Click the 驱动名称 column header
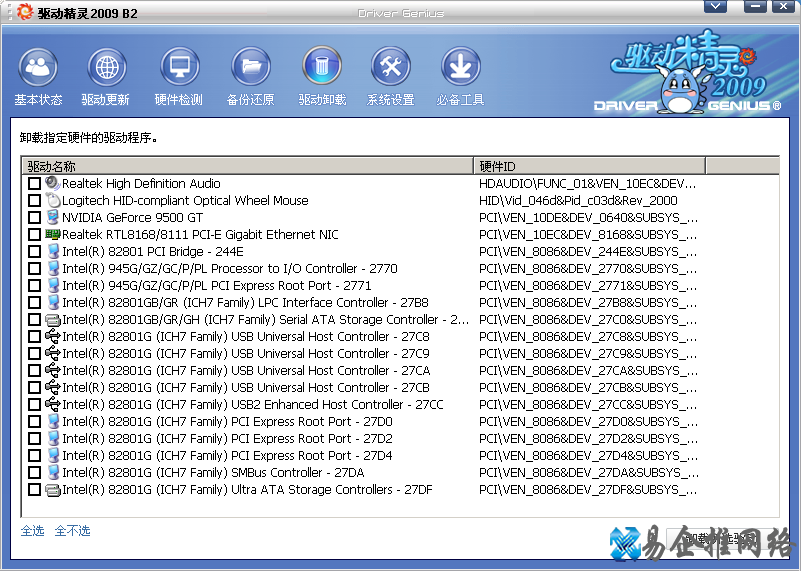This screenshot has height=571, width=801. pyautogui.click(x=246, y=166)
